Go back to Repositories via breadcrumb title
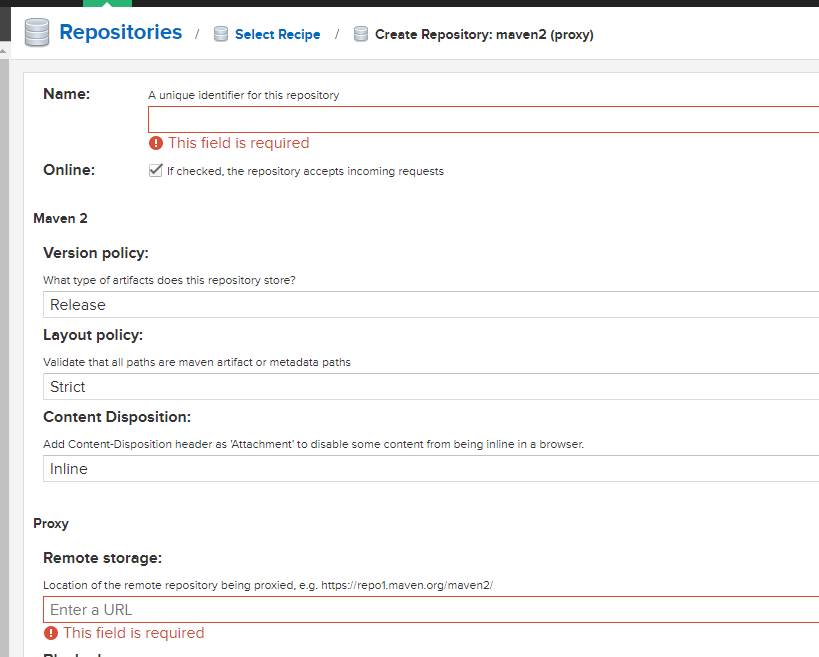This screenshot has width=819, height=657. 120,33
